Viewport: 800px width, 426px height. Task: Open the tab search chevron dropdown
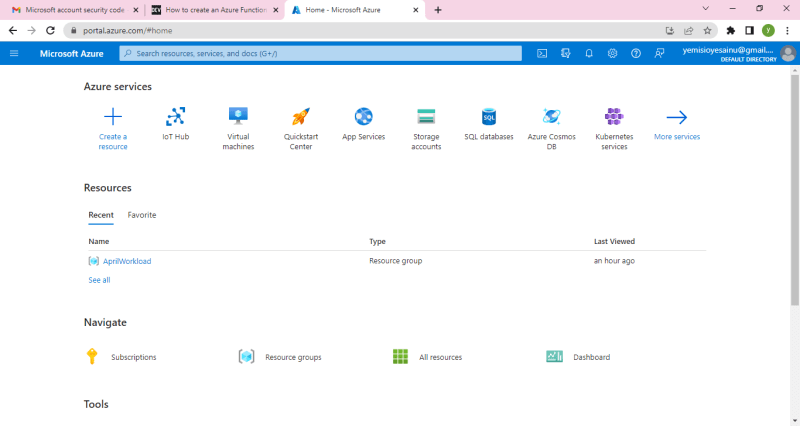705,9
